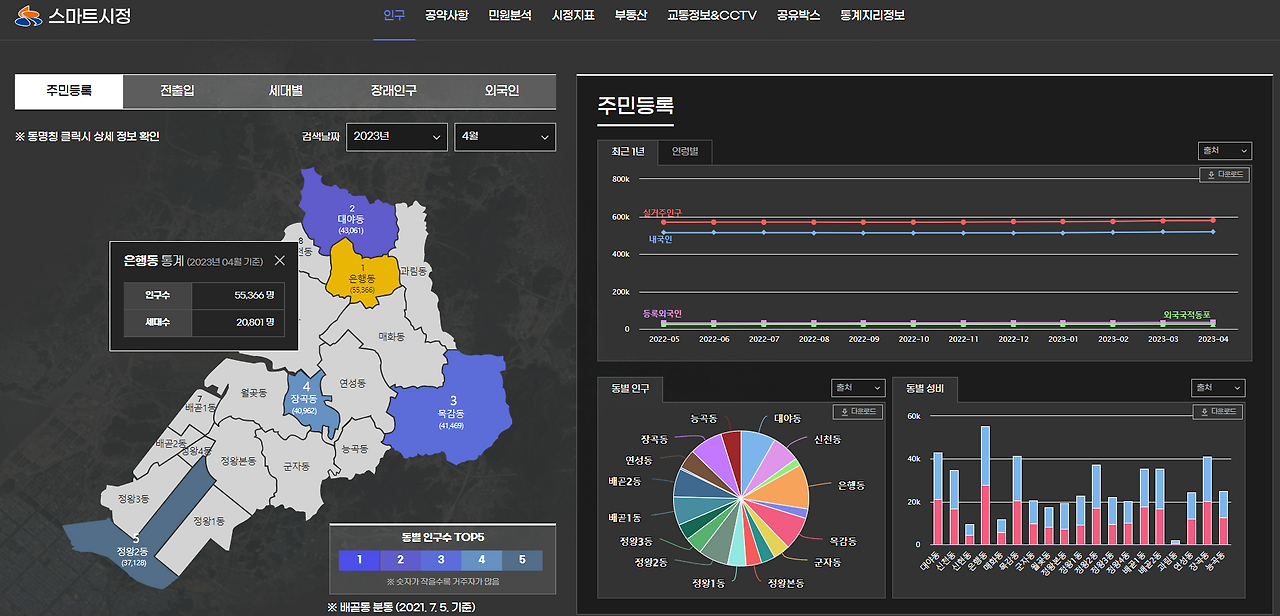
Task: Click the 실거주인구 line series label
Action: point(662,213)
